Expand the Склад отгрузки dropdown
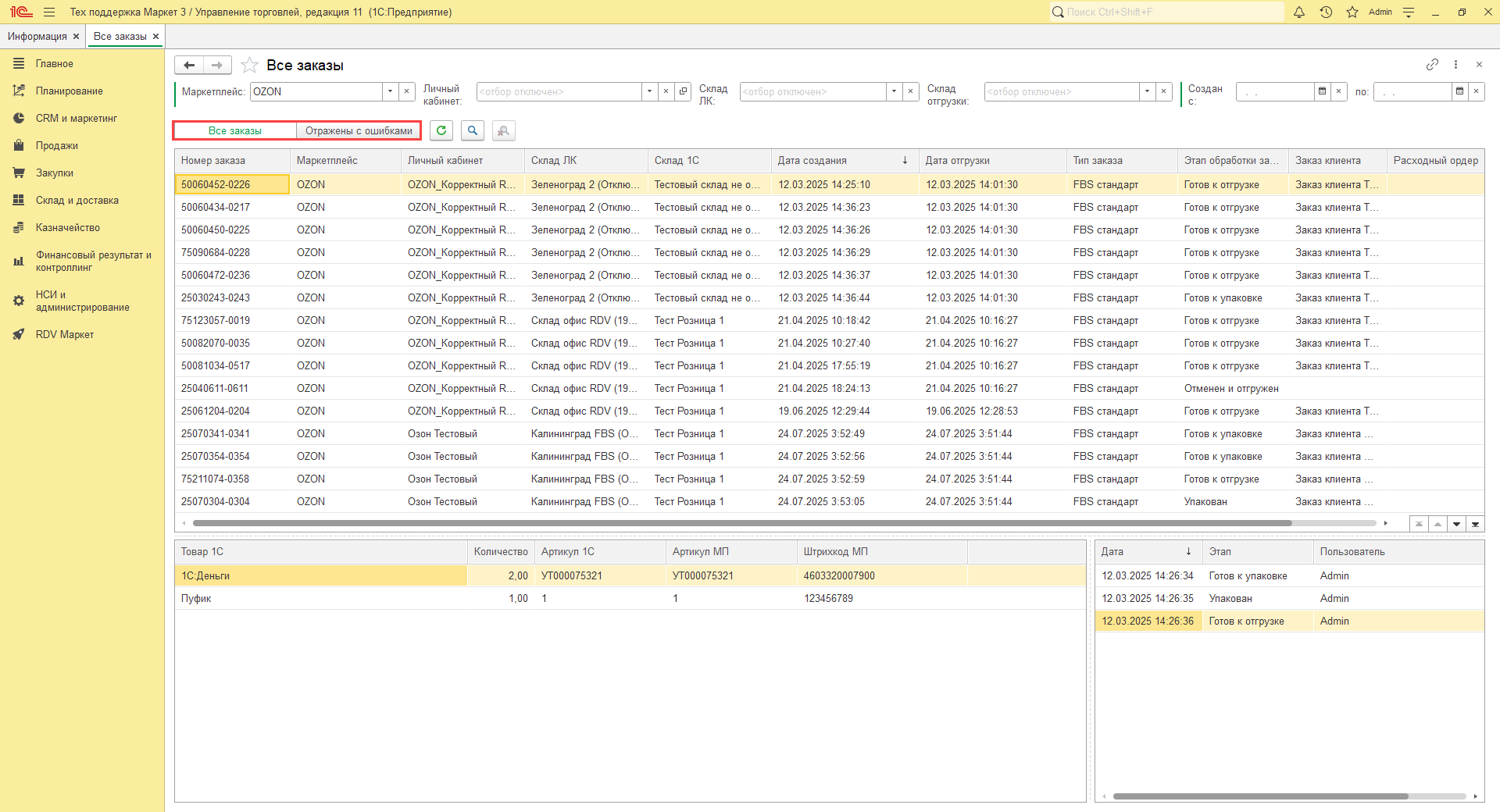The height and width of the screenshot is (812, 1500). click(1147, 91)
